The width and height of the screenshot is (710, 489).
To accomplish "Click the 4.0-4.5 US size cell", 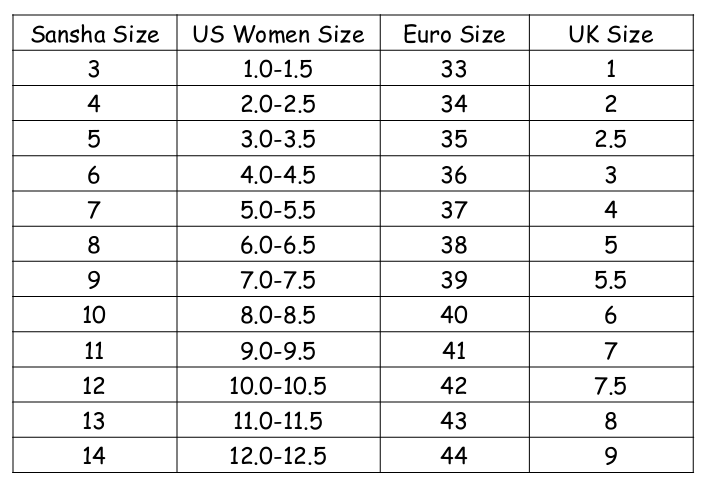I will 278,174.
